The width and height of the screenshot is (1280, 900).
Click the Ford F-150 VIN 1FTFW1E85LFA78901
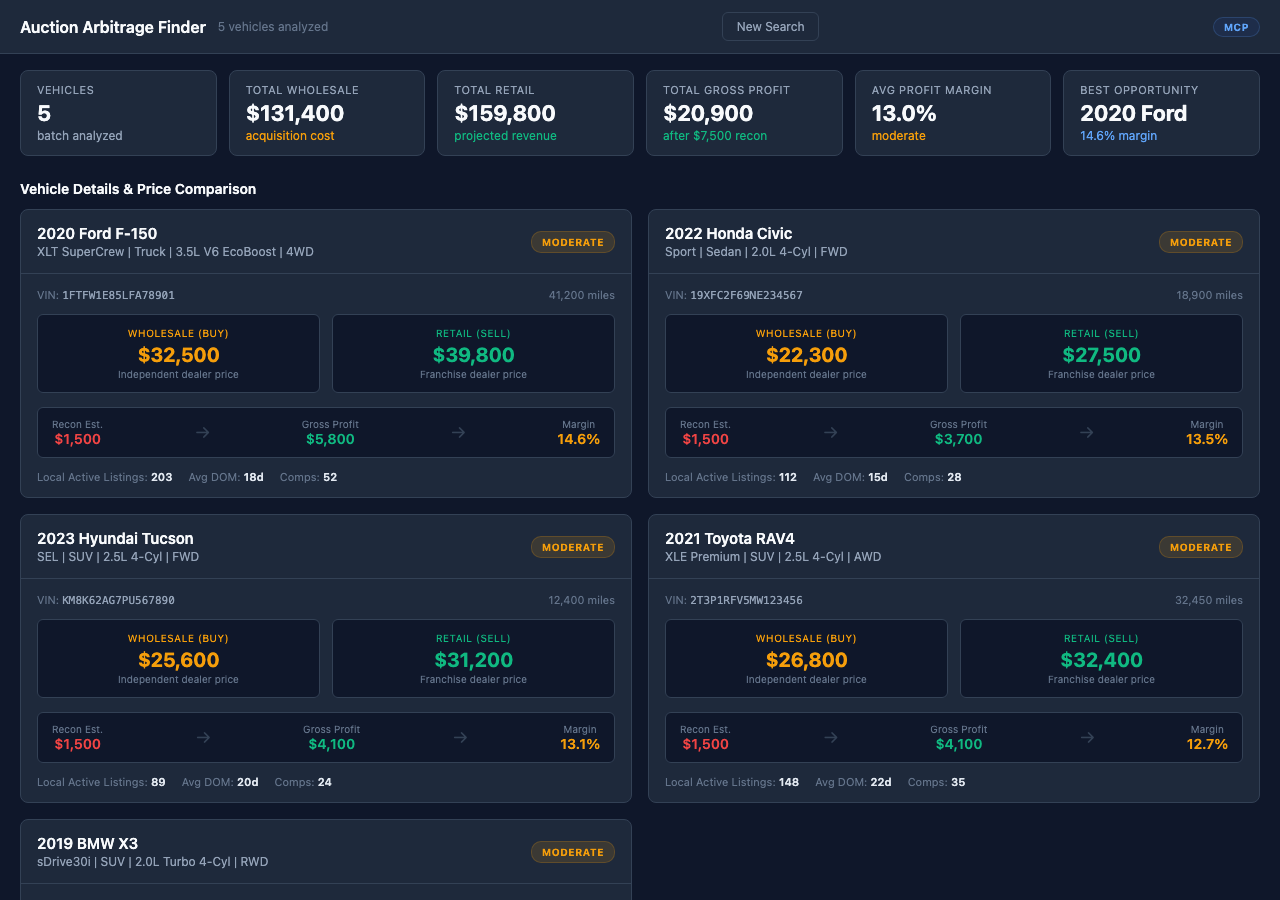(x=118, y=296)
